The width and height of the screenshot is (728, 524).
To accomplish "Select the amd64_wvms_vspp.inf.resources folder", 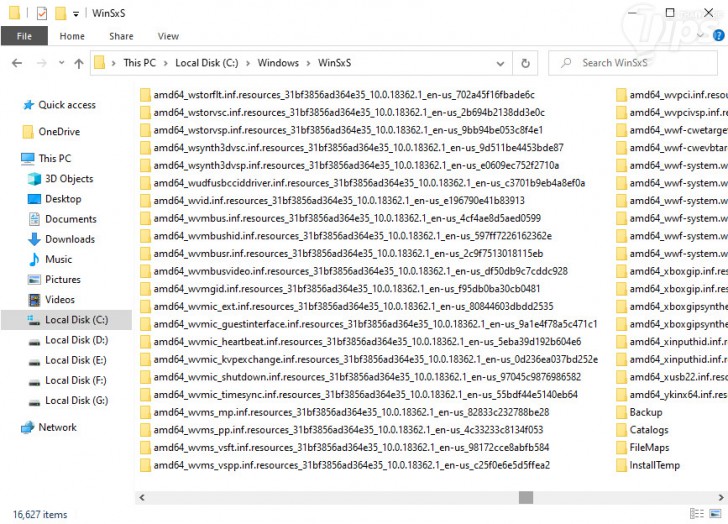I will 345,465.
